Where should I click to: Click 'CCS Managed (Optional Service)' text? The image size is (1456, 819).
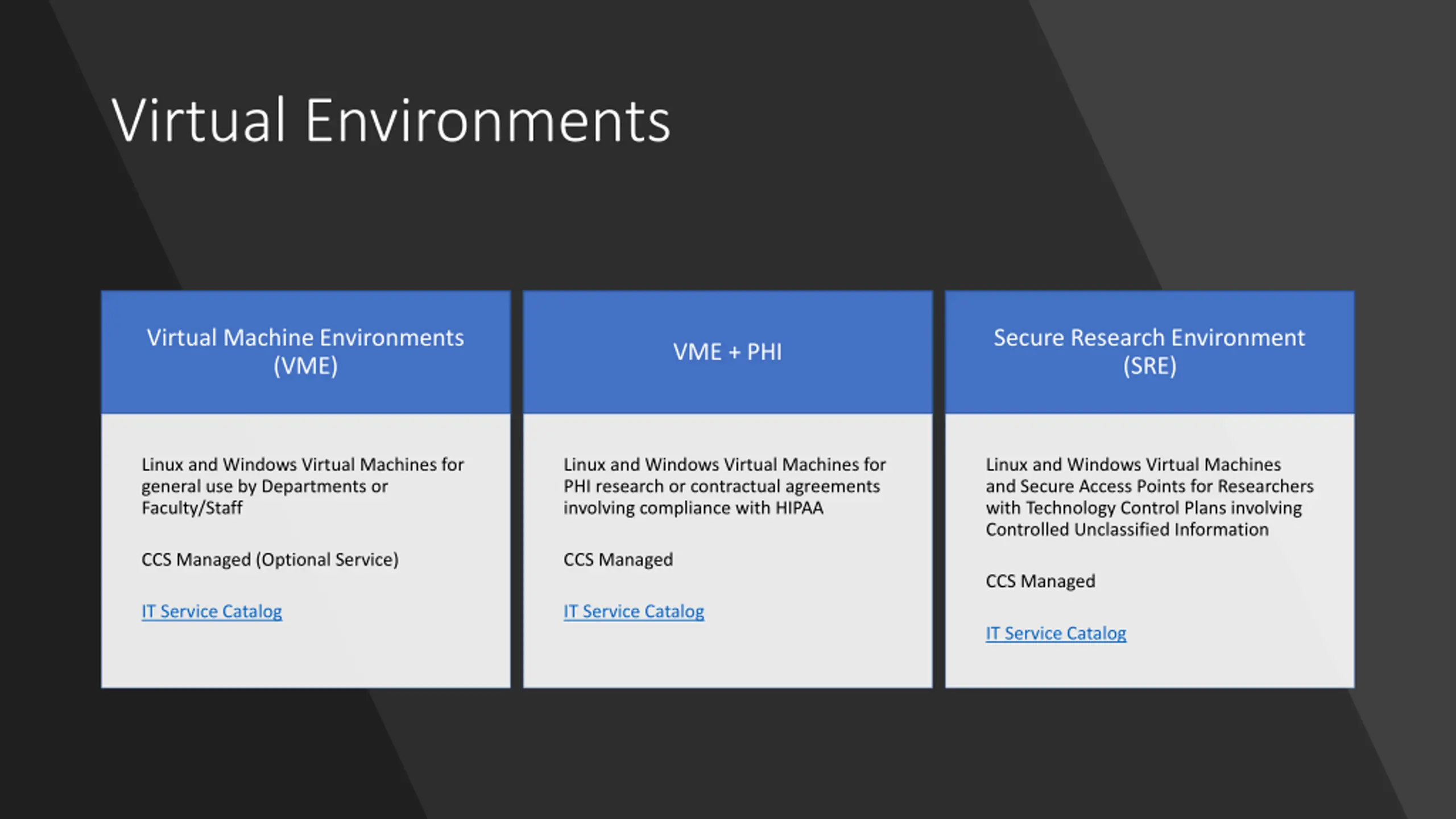(270, 560)
